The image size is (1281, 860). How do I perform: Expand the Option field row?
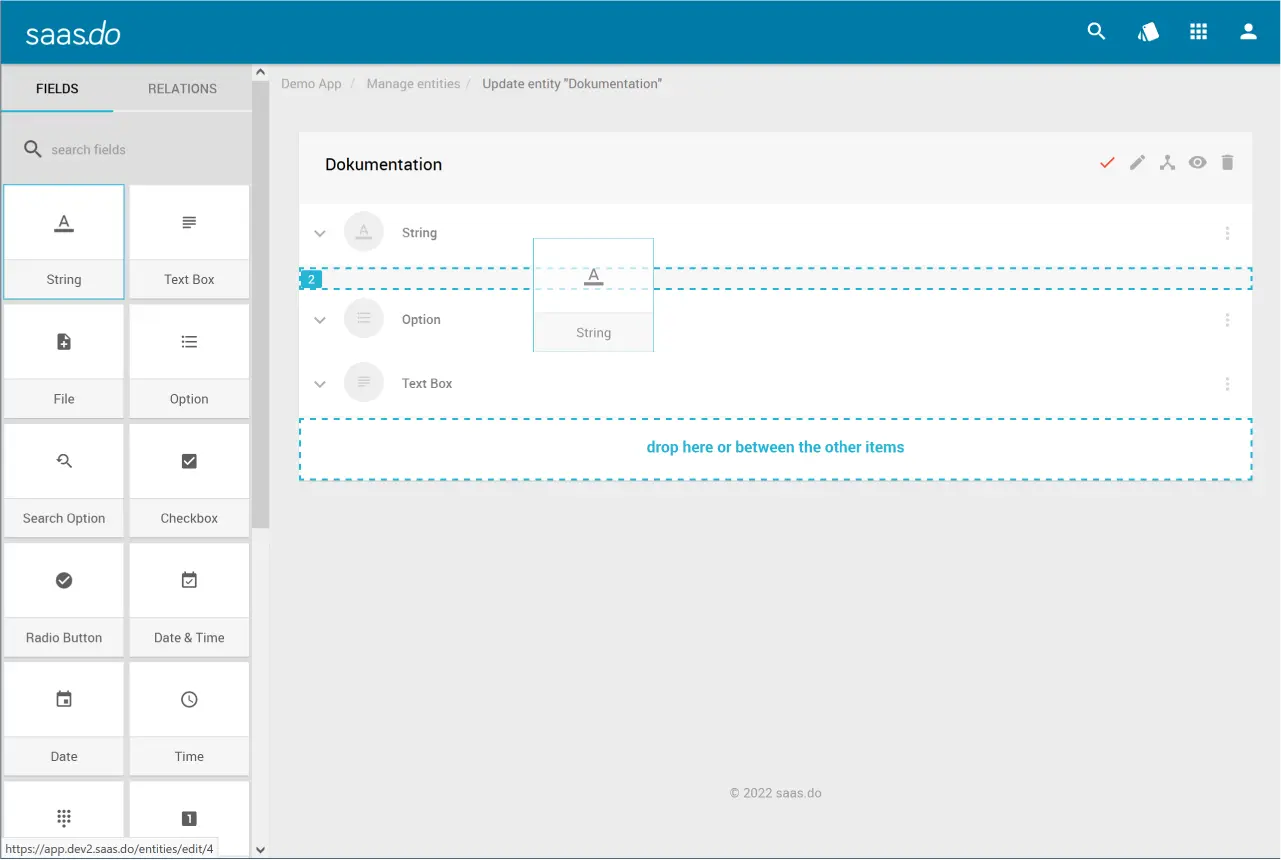point(320,320)
